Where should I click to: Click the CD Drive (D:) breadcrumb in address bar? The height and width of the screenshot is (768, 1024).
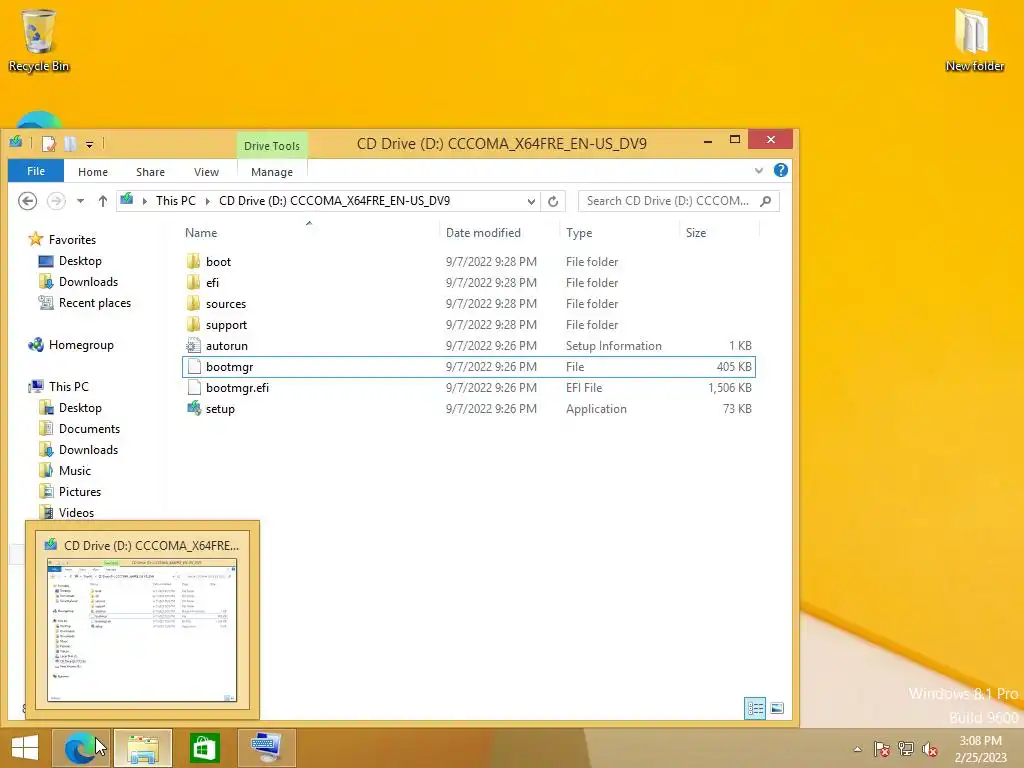[334, 201]
